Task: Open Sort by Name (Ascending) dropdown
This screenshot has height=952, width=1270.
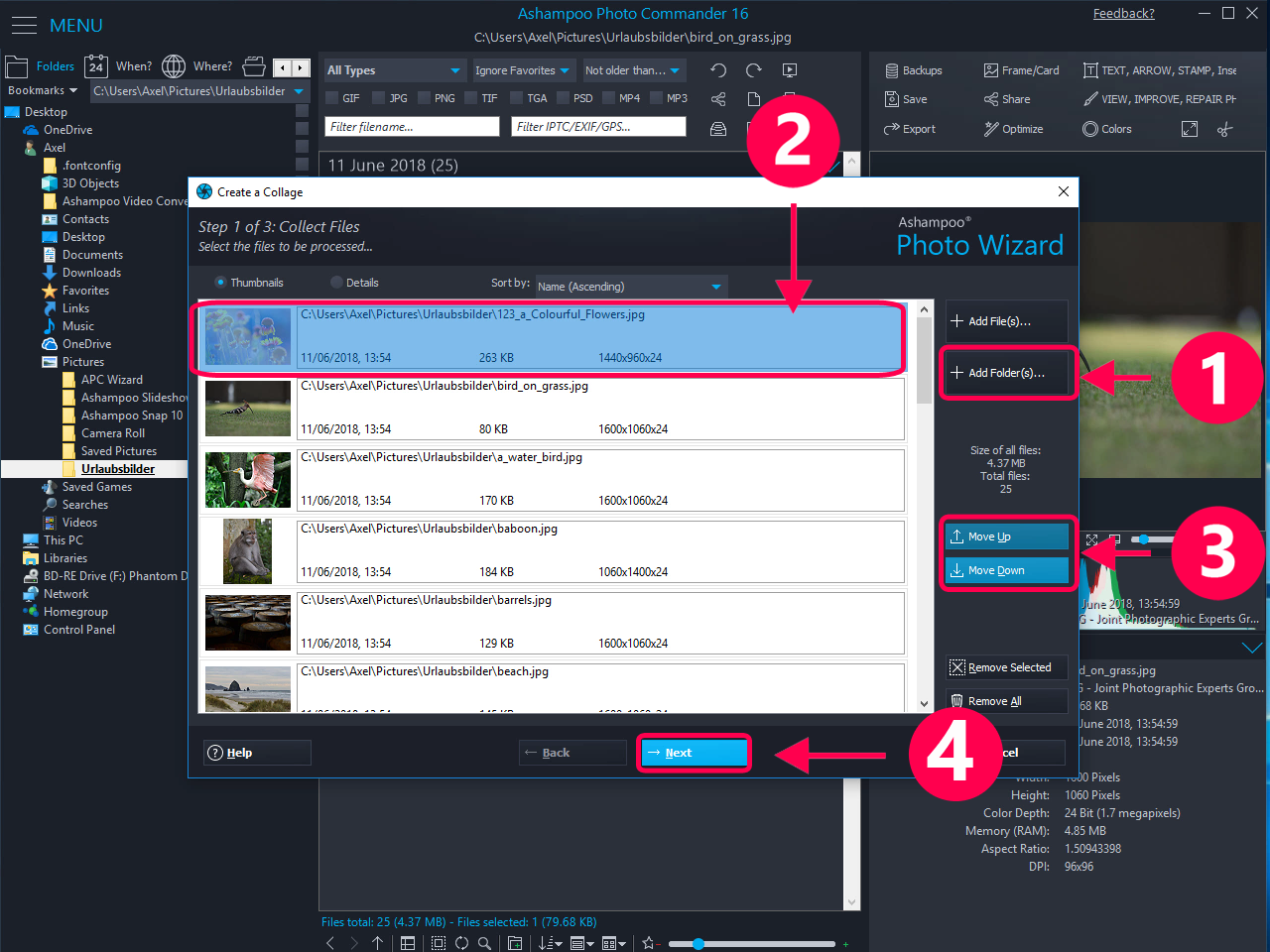Action: [631, 287]
